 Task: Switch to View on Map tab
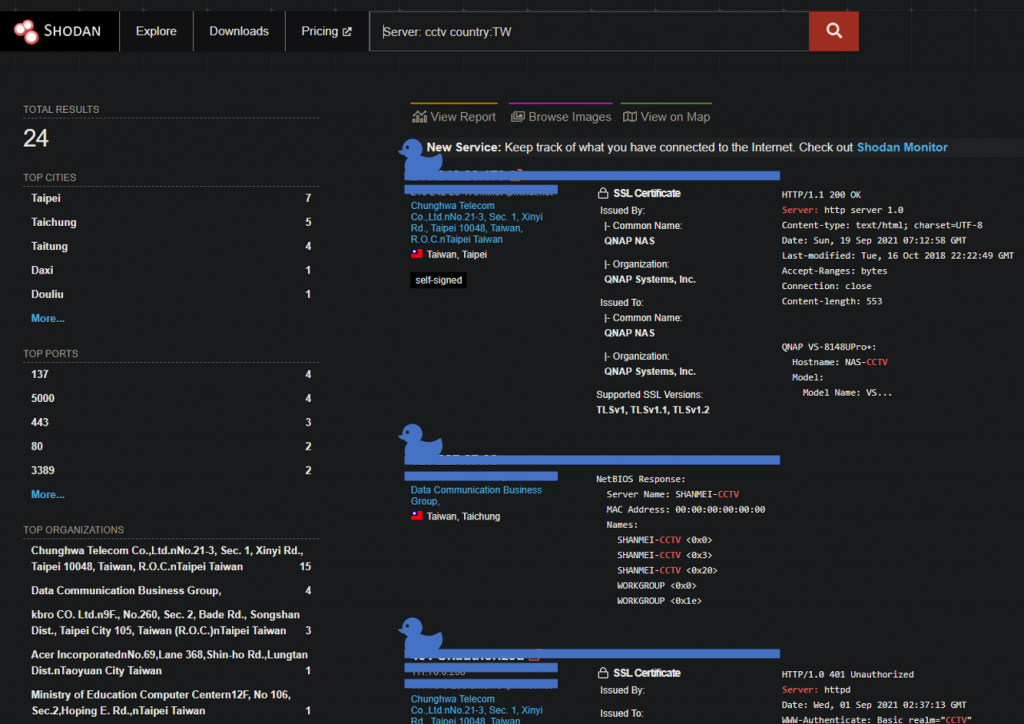coord(667,116)
